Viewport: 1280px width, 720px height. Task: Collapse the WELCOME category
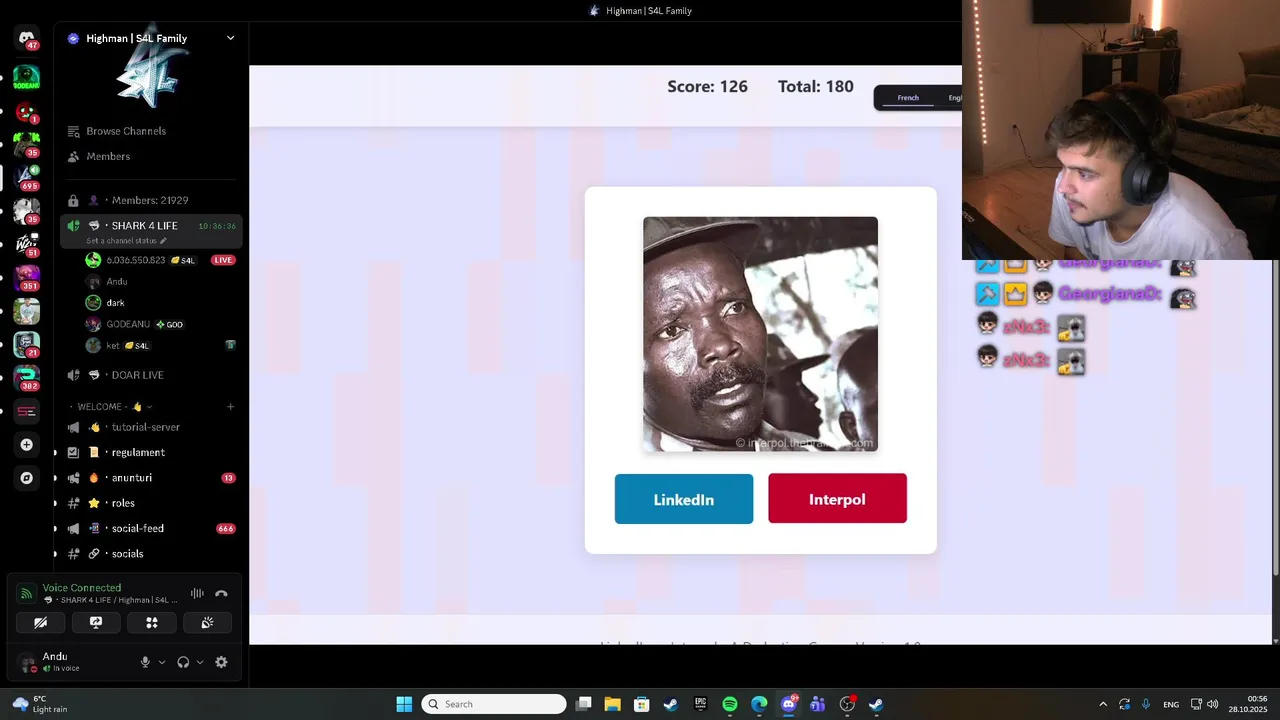pyautogui.click(x=109, y=407)
